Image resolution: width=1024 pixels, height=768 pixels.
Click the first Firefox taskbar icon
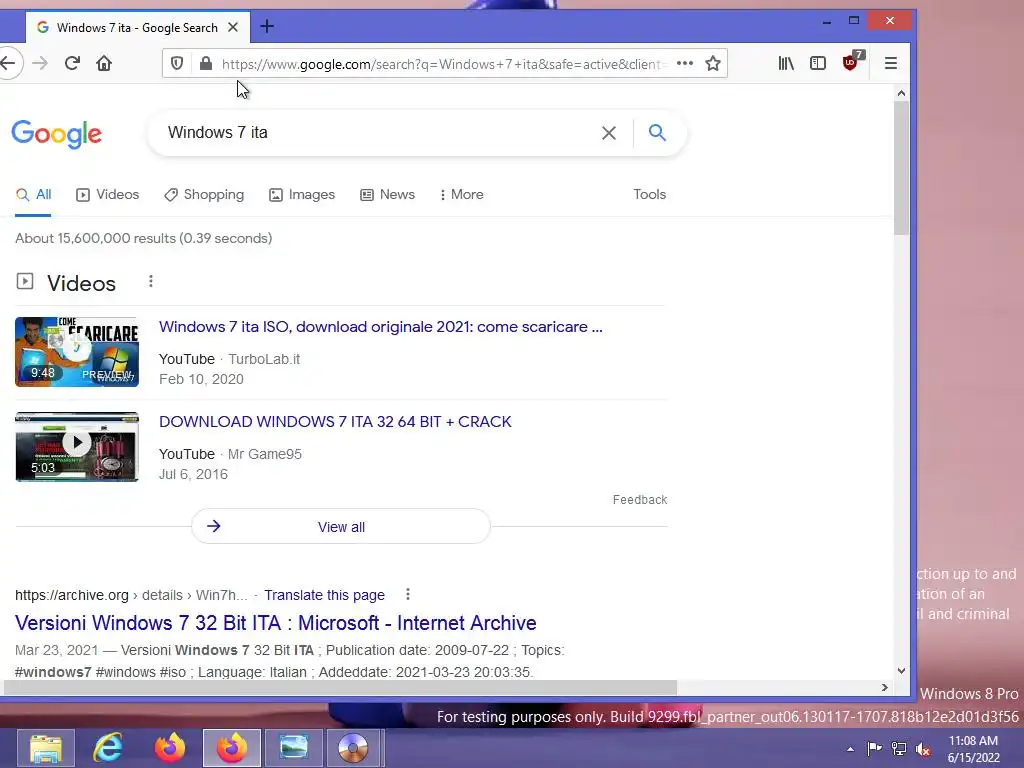170,748
